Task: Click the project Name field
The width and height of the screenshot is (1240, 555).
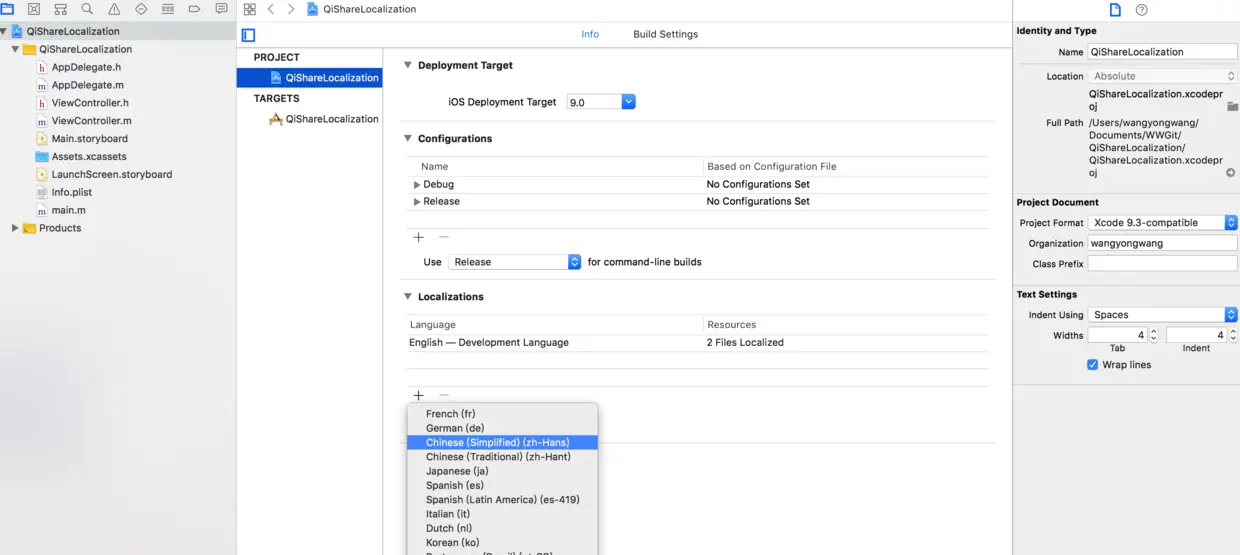Action: [x=1162, y=52]
